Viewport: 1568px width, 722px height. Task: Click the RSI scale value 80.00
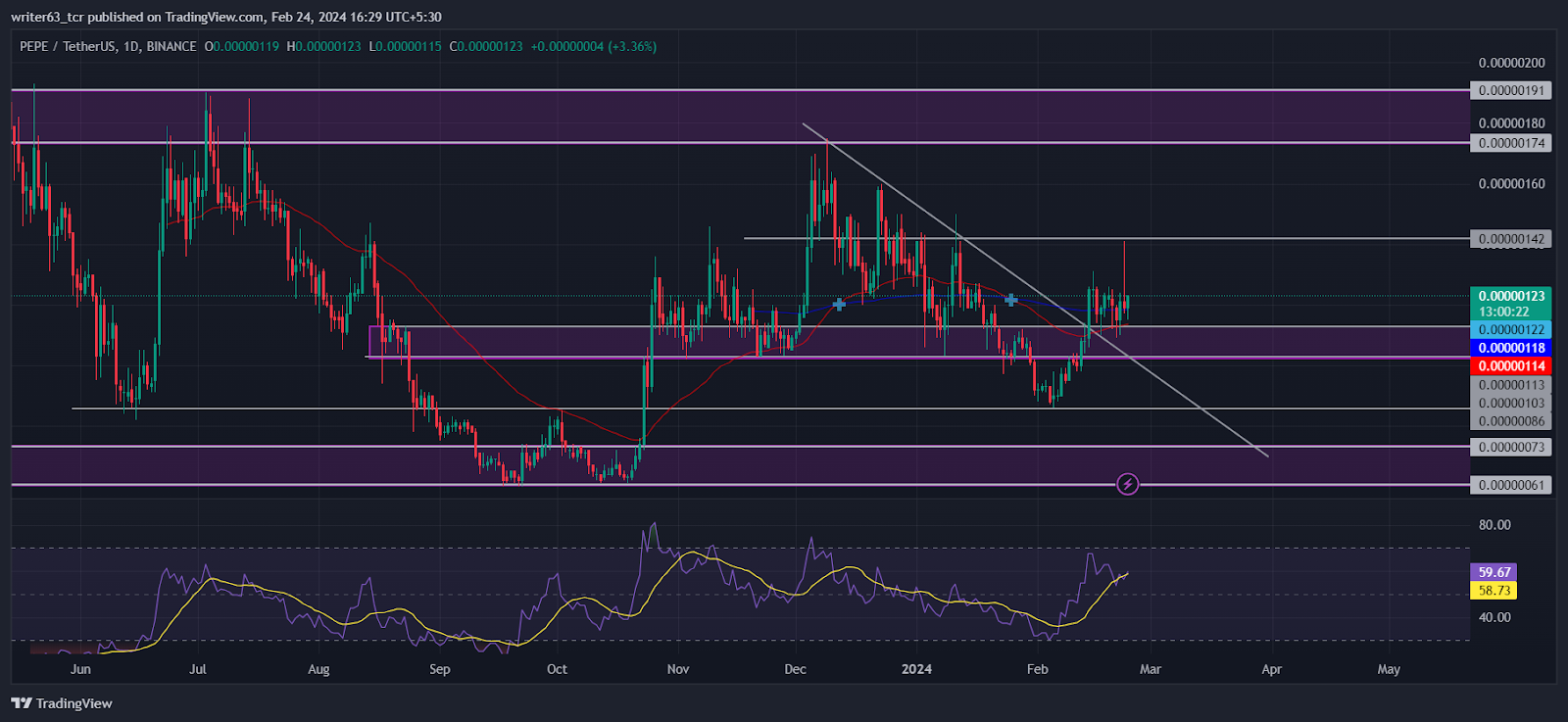point(1494,525)
